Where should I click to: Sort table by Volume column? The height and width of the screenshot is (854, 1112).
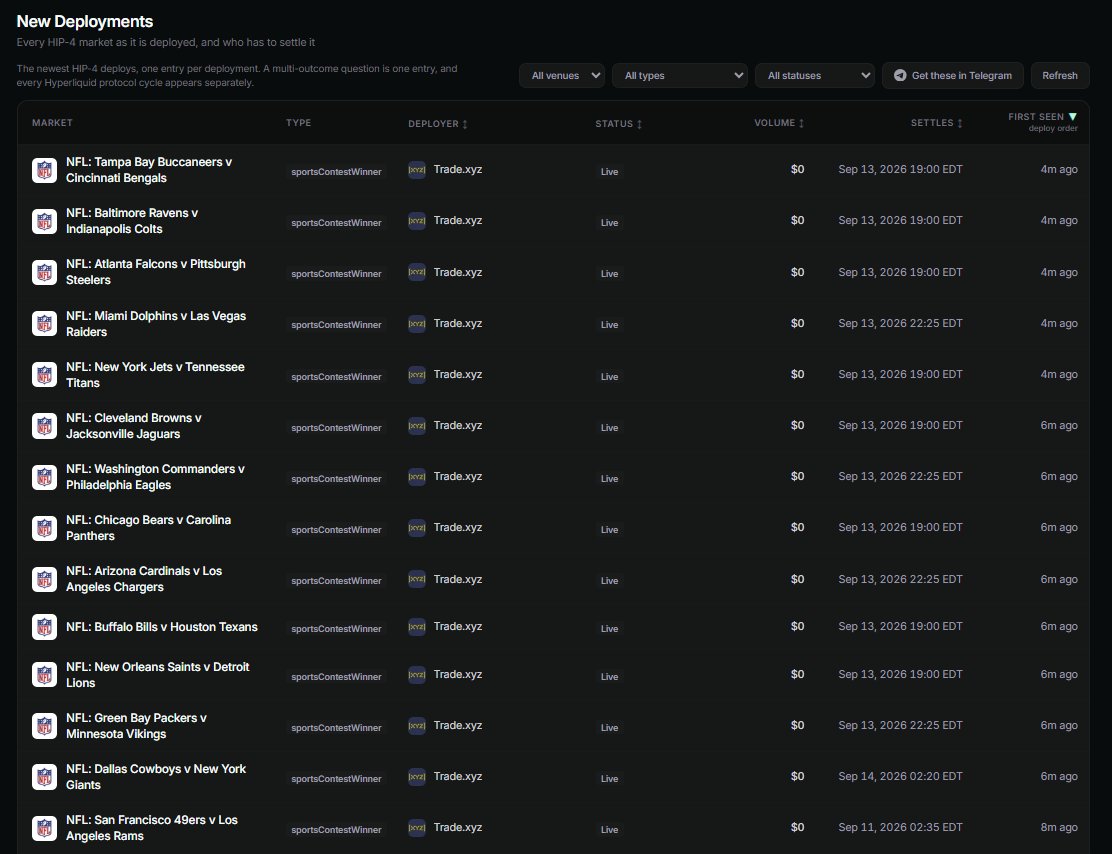pyautogui.click(x=779, y=123)
